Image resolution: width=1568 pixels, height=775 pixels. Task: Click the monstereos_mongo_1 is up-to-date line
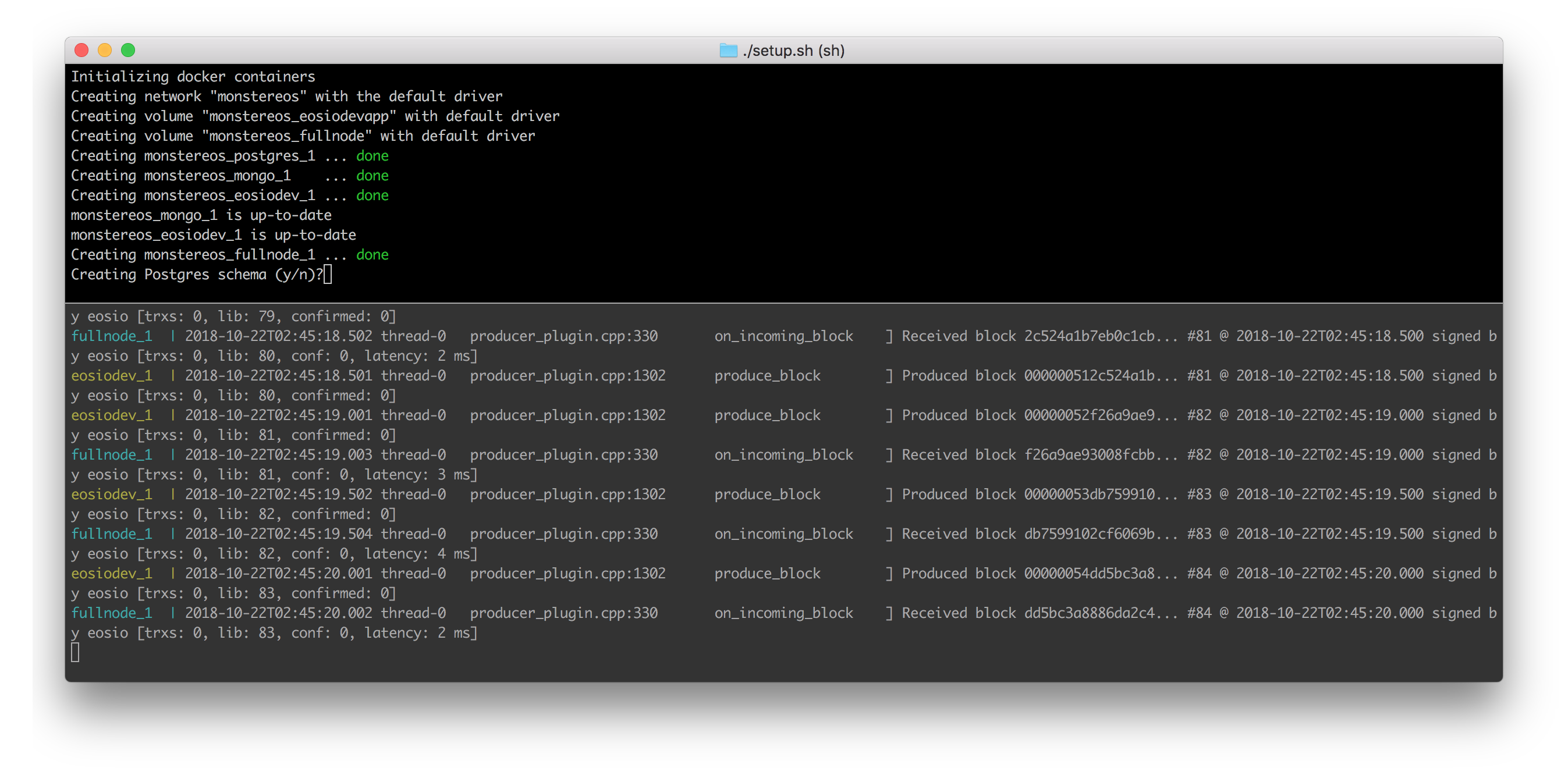pyautogui.click(x=201, y=215)
